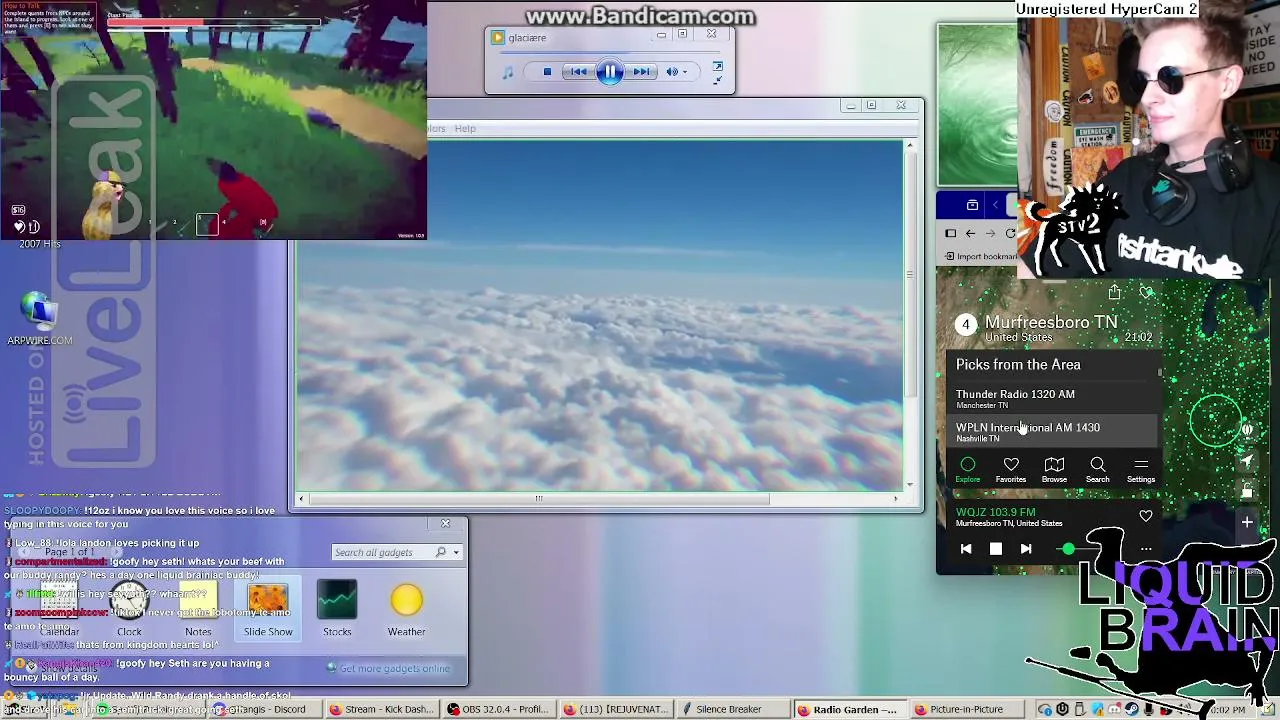Viewport: 1280px width, 720px height.
Task: Center map on my location arrow
Action: [1247, 461]
